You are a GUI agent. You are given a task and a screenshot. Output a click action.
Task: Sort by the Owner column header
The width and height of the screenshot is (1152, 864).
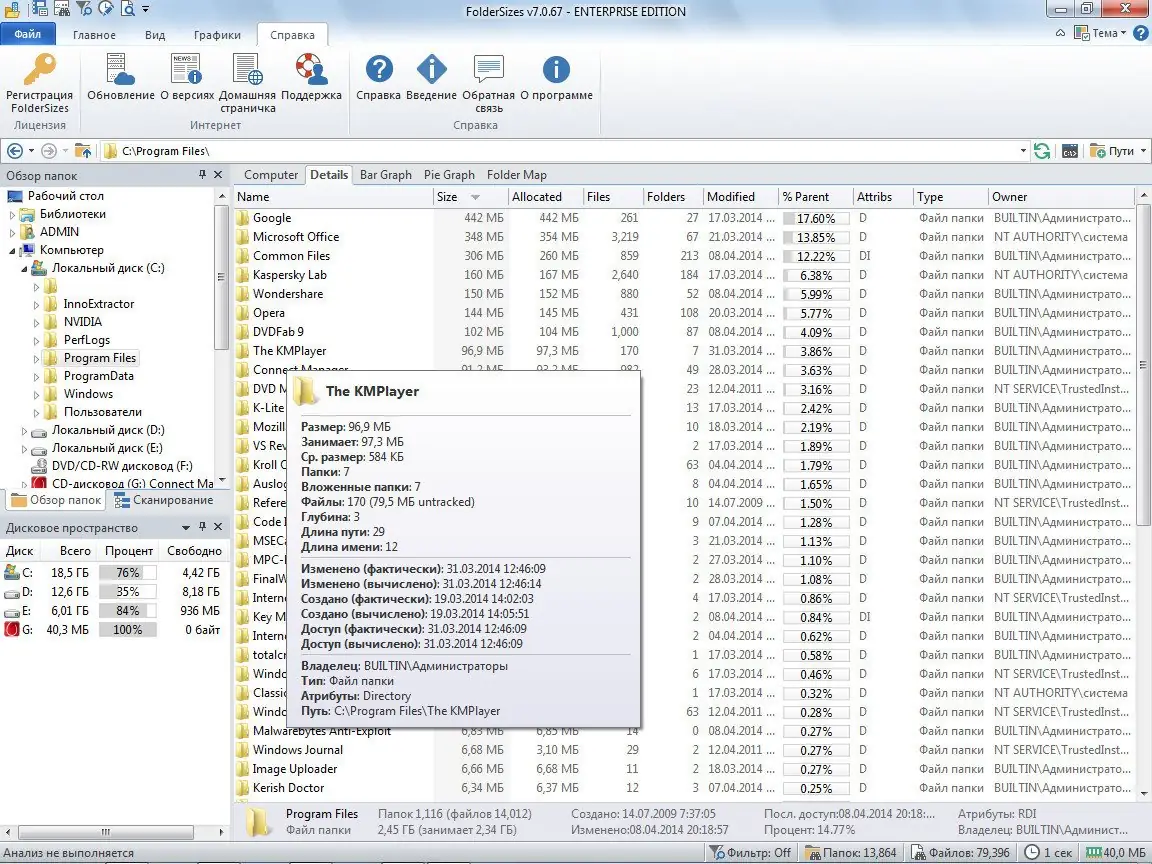pos(1061,197)
